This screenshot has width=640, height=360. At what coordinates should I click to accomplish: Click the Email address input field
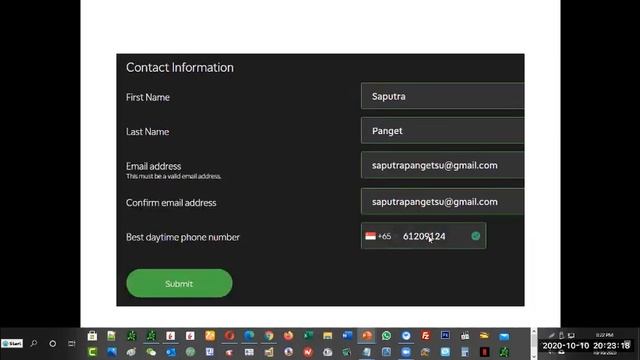[x=442, y=165]
